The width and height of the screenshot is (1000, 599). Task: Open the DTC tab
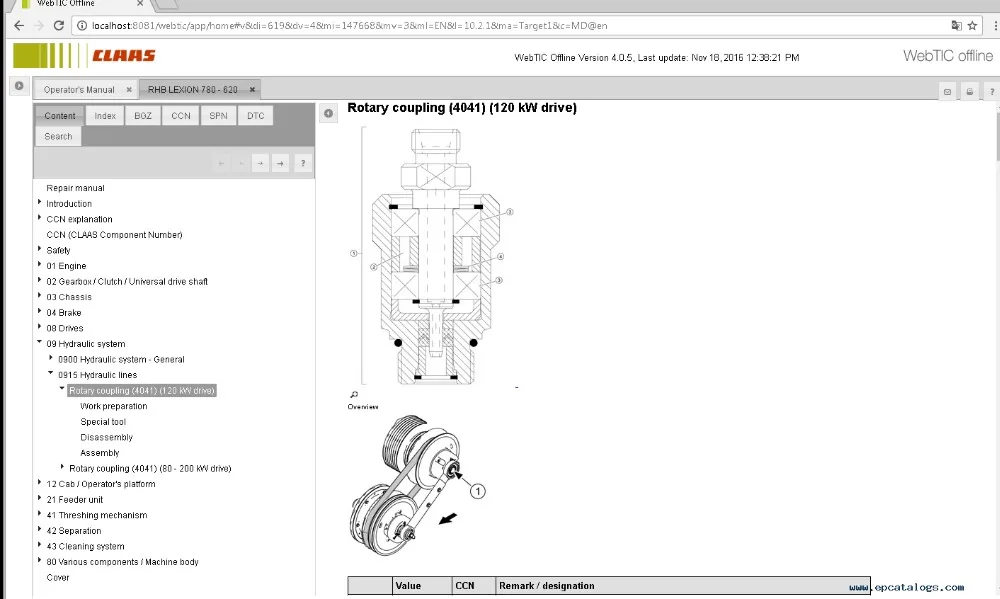(256, 115)
